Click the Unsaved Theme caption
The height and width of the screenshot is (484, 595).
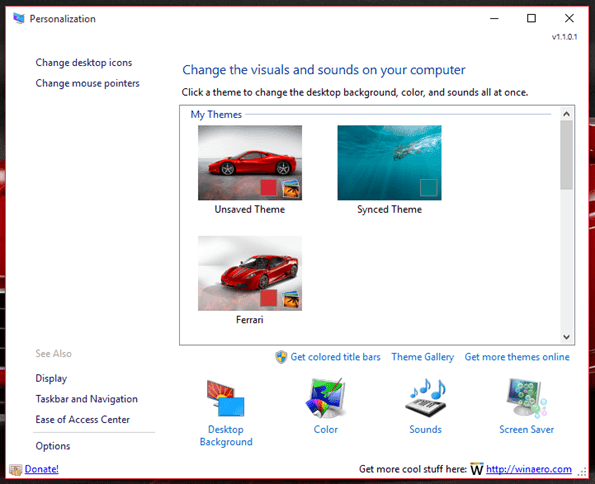click(x=250, y=210)
